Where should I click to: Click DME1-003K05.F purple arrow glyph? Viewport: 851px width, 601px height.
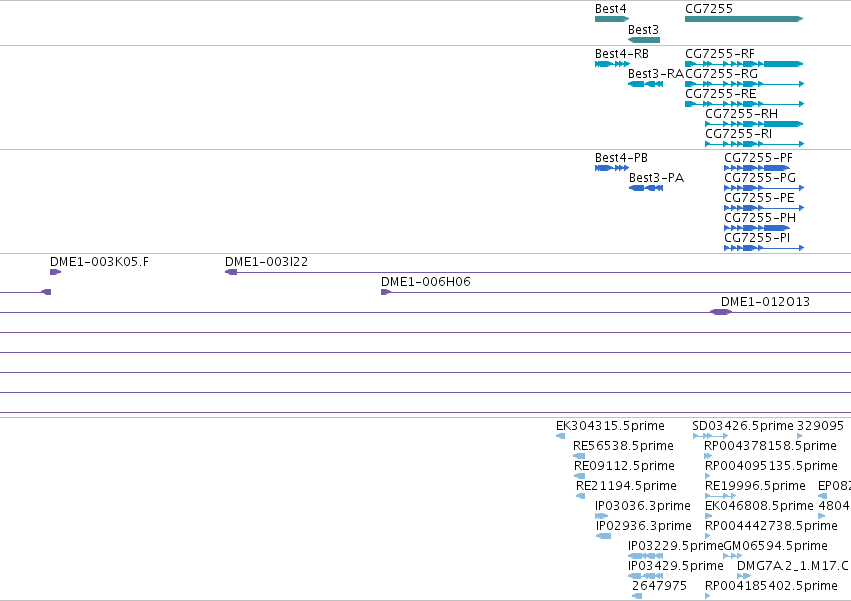tap(55, 272)
